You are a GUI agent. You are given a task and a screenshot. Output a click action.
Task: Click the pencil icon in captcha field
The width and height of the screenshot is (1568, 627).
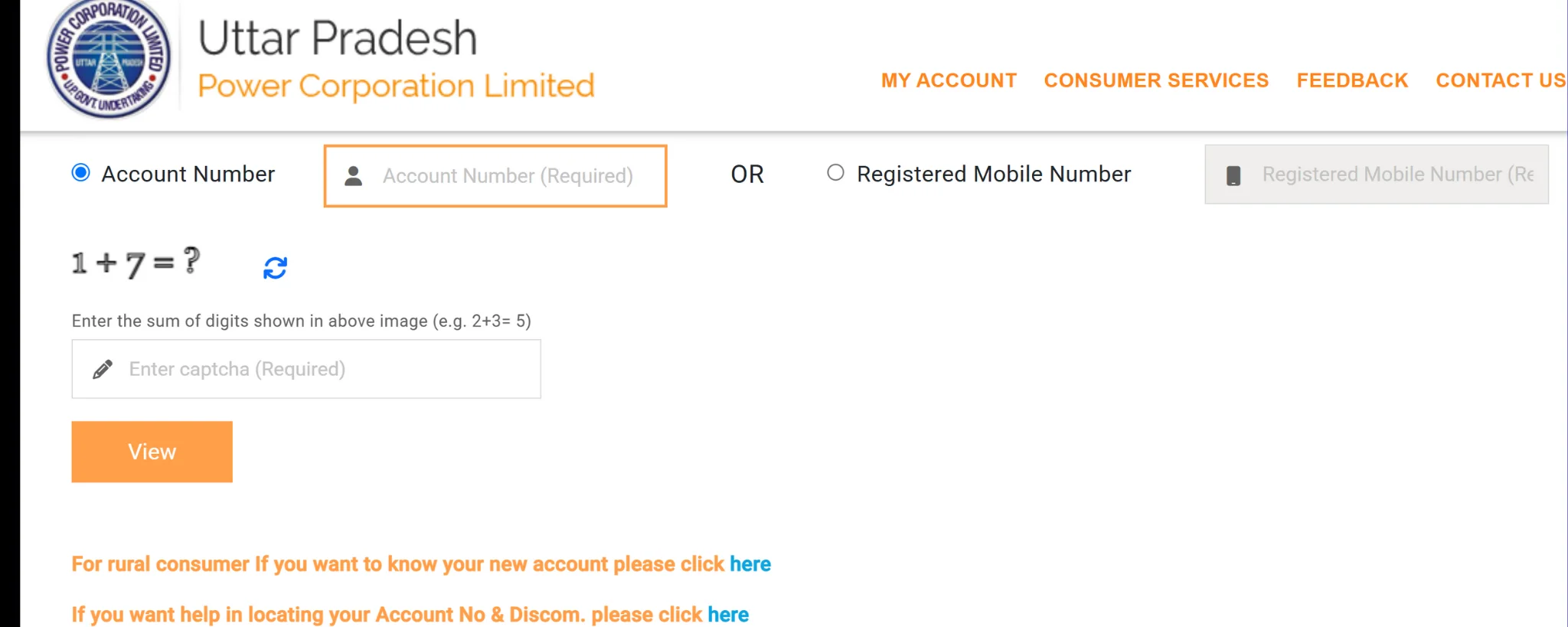[x=103, y=370]
